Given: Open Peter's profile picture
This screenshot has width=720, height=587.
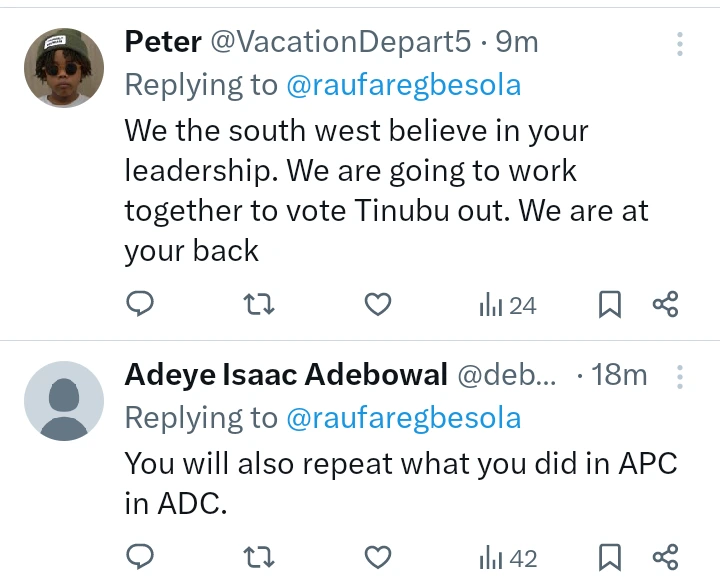Looking at the screenshot, I should coord(63,67).
